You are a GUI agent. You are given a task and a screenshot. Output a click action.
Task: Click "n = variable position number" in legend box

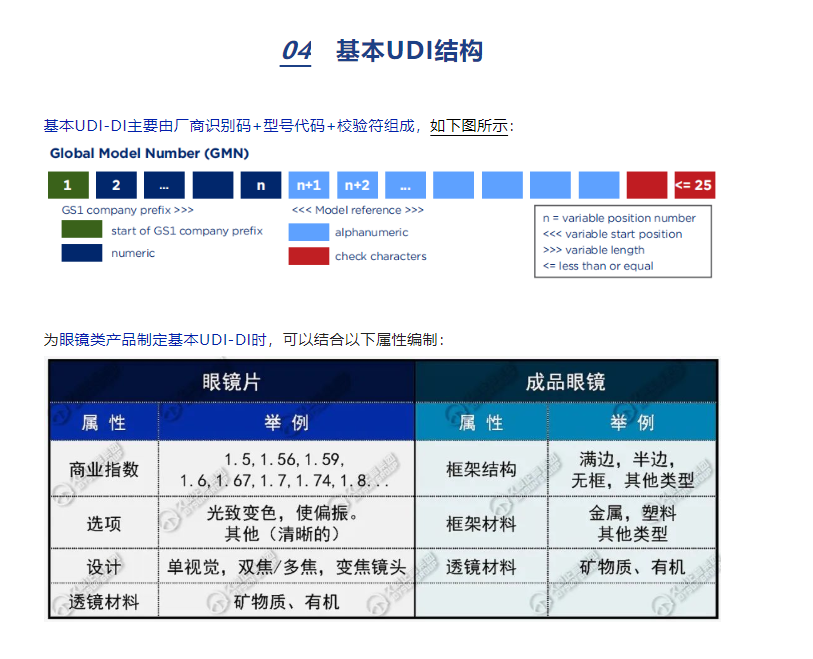(619, 218)
